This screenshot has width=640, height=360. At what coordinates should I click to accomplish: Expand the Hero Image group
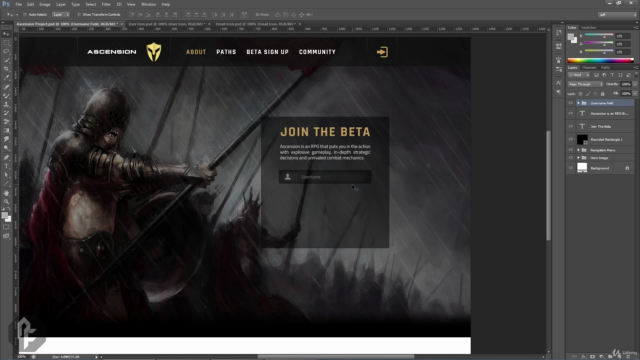578,158
